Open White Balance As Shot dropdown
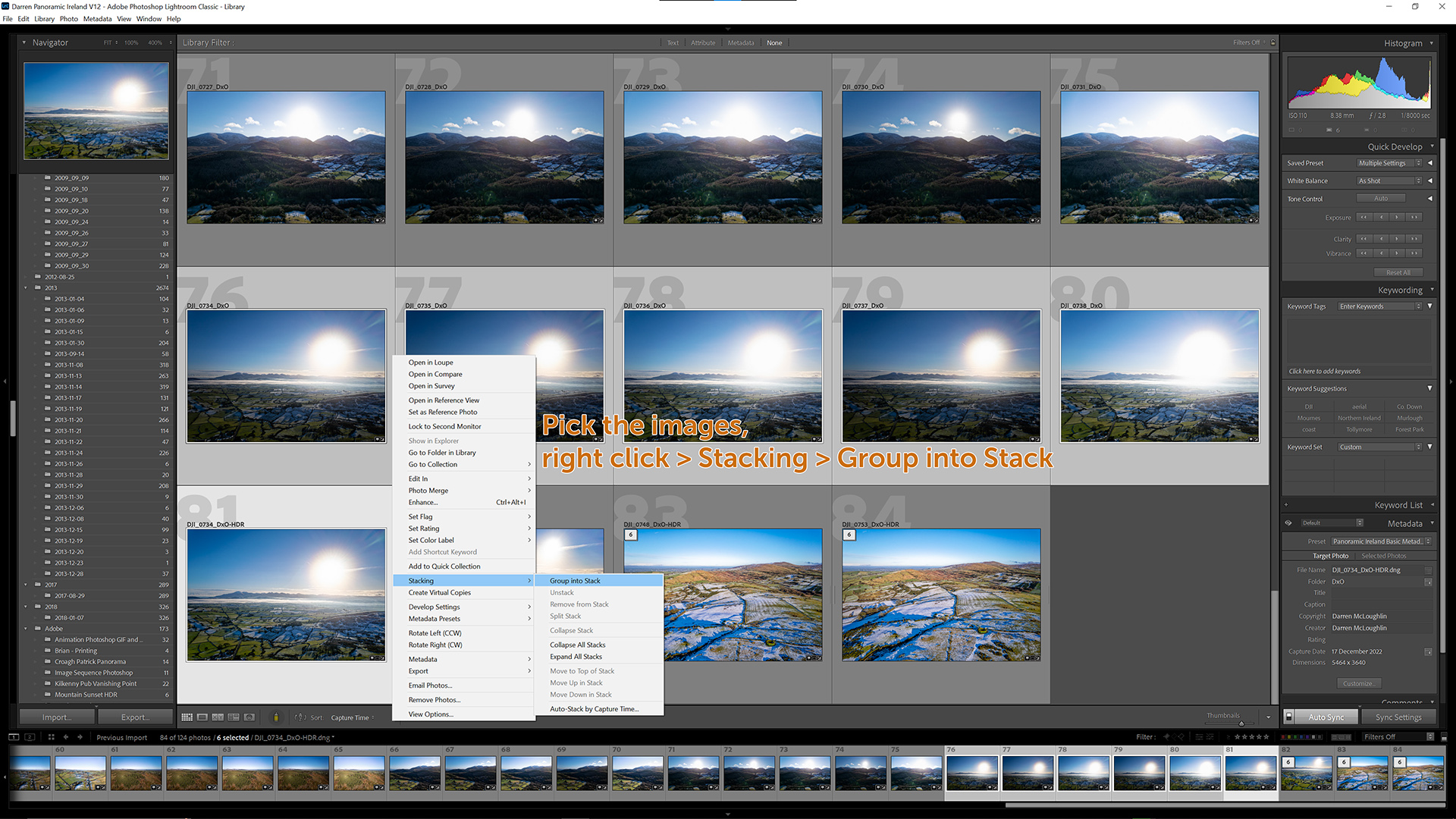Screen dimensions: 1456x819 1389,181
